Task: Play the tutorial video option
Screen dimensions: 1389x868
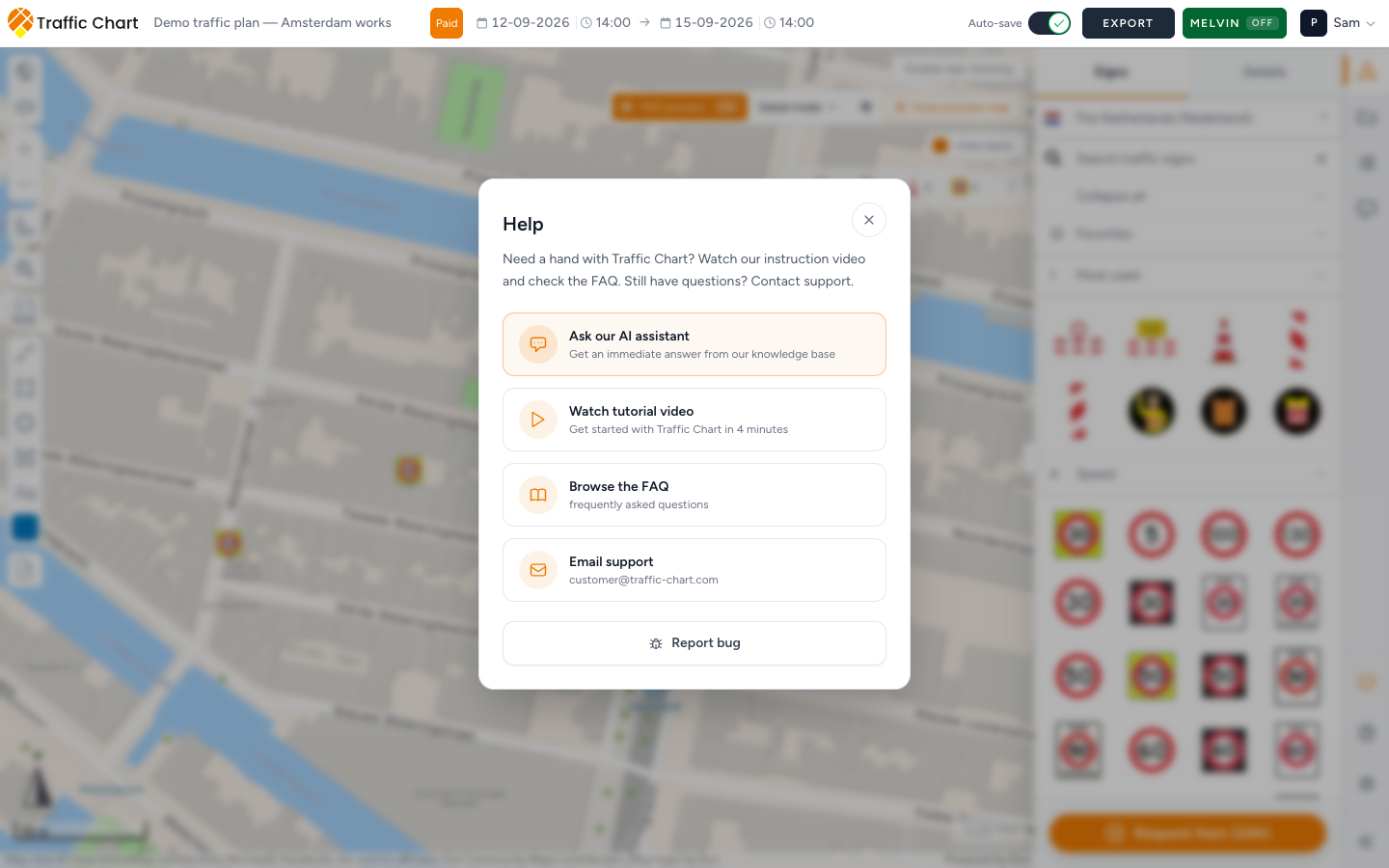Action: pos(694,420)
